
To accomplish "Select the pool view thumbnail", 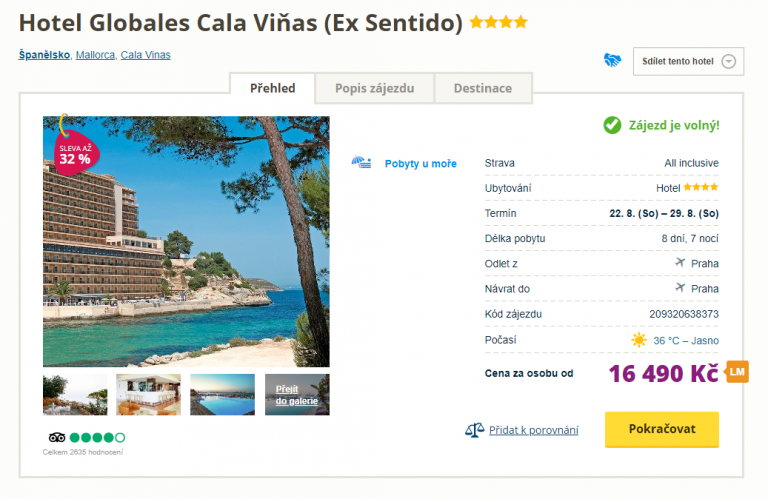I will coord(222,394).
